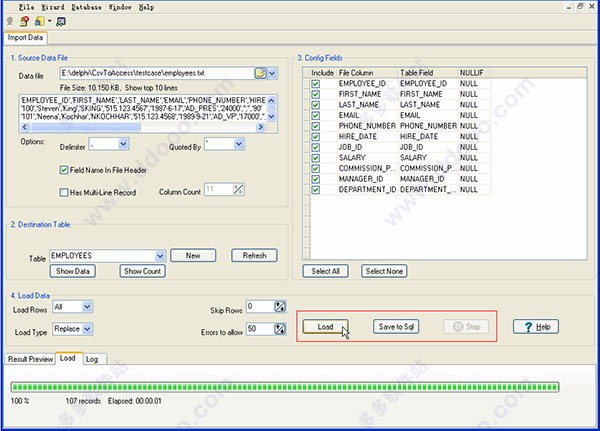
Task: Click the green load progress bar
Action: tap(285, 387)
